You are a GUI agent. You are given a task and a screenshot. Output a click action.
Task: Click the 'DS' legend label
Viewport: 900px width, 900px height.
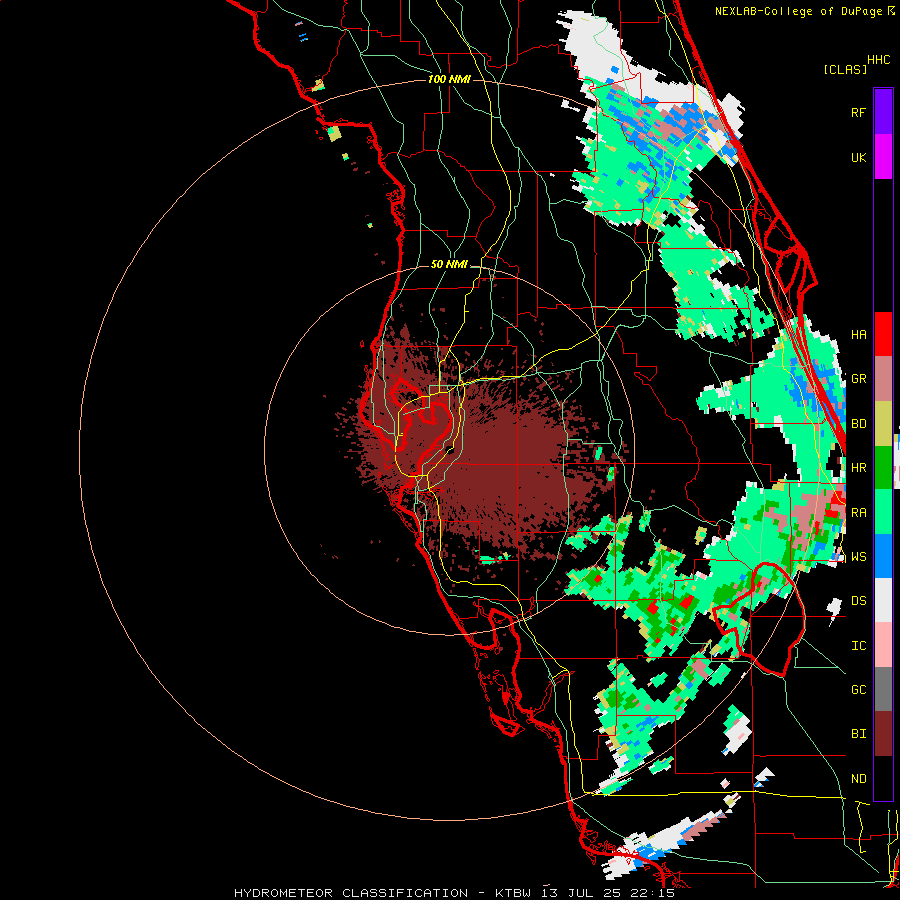click(858, 601)
